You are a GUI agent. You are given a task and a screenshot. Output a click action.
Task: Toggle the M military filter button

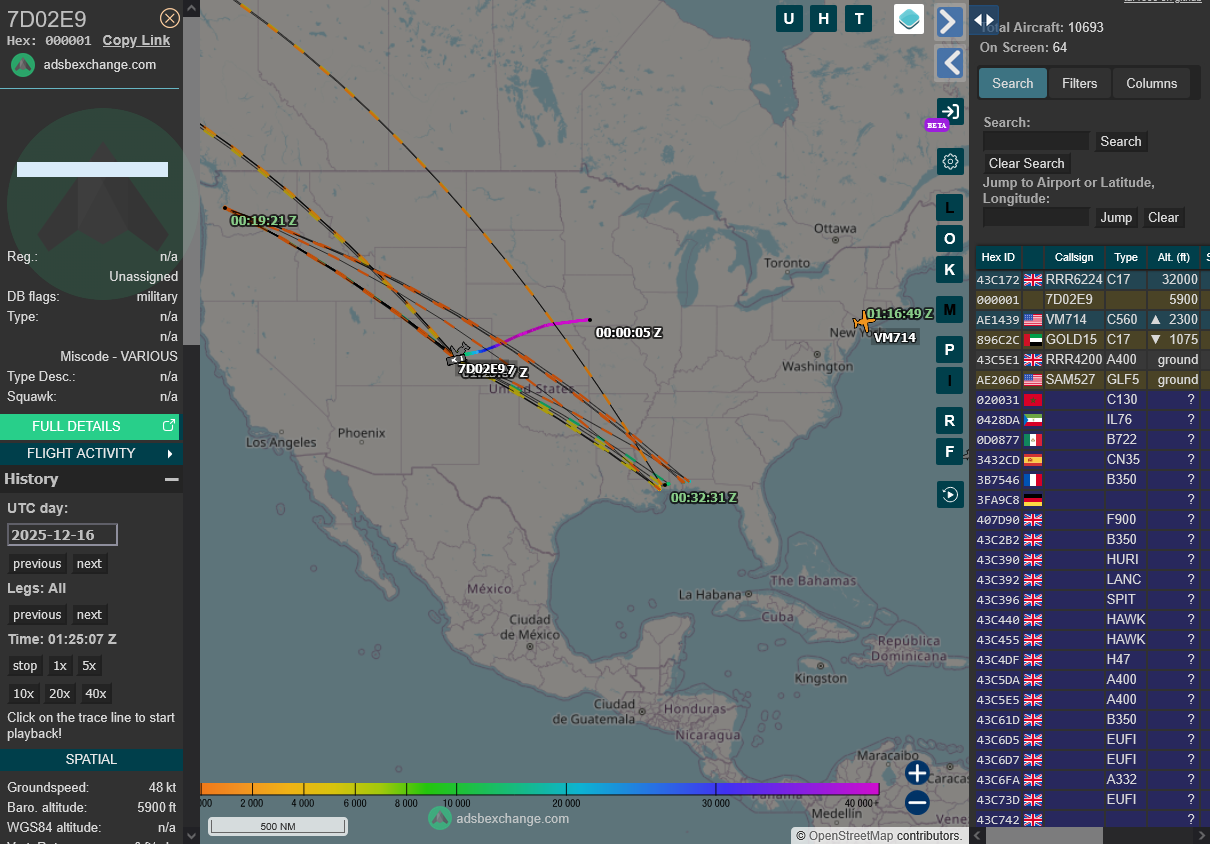pos(950,308)
